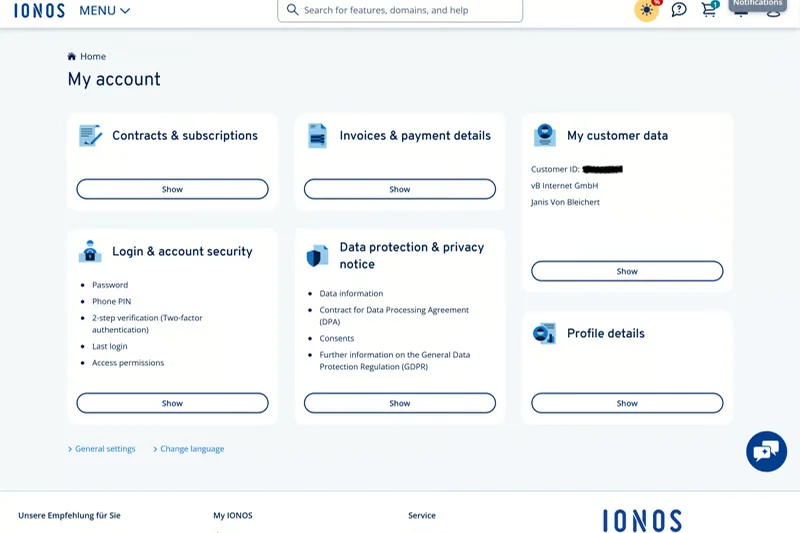
Task: Click the Profile details icon
Action: (544, 334)
